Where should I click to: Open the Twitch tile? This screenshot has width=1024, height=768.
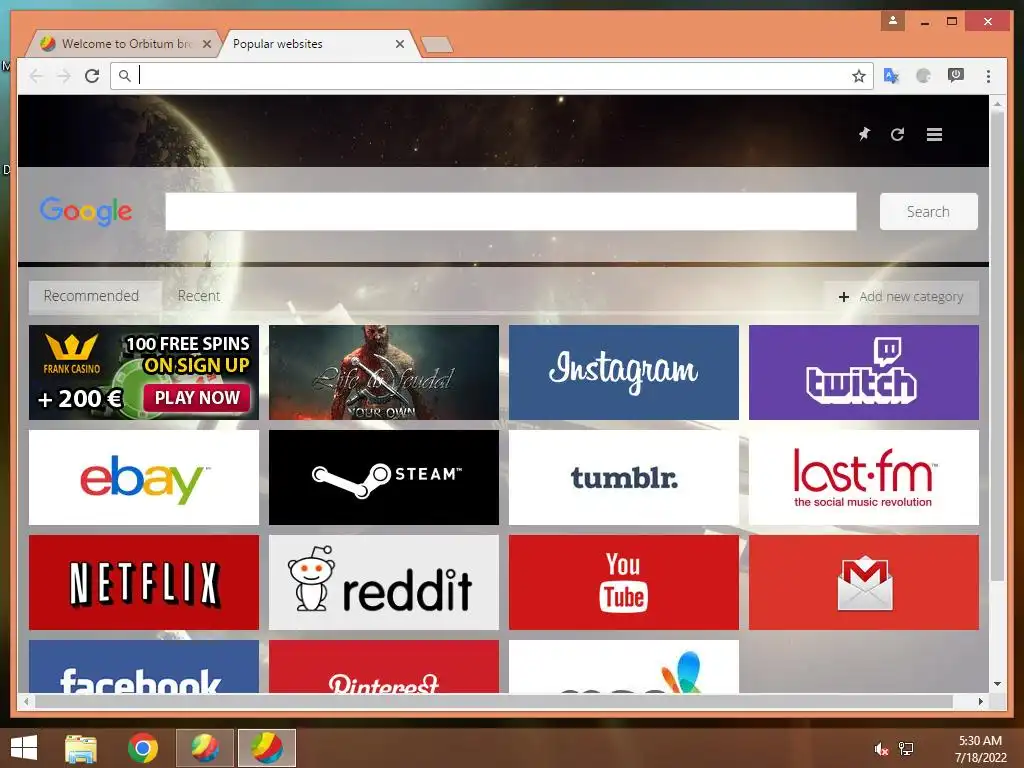(863, 372)
